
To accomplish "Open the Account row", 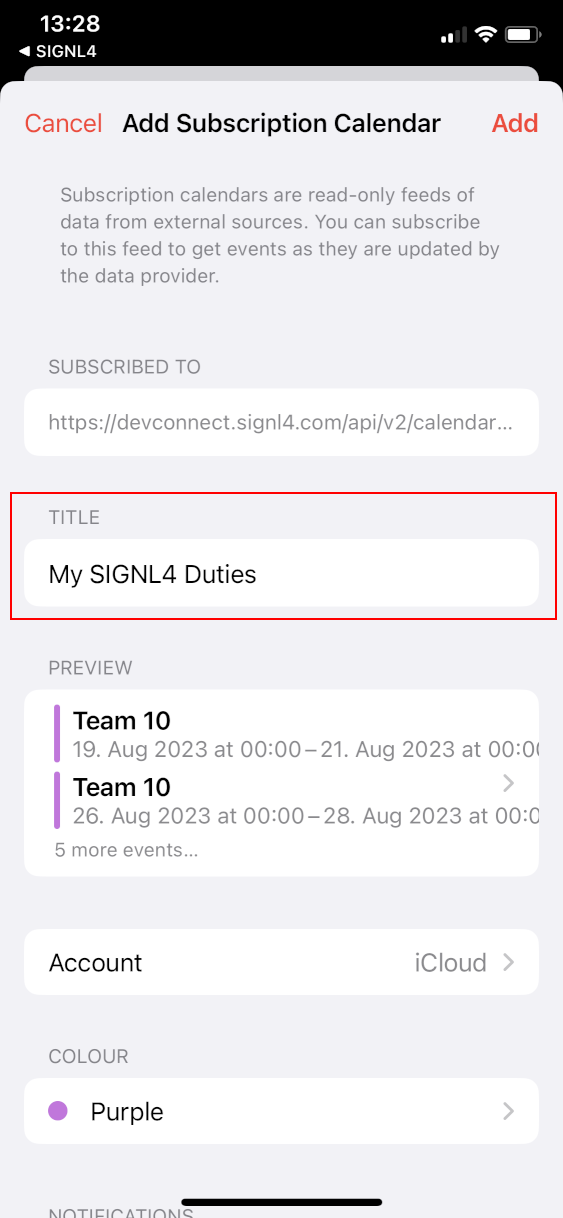I will (281, 962).
